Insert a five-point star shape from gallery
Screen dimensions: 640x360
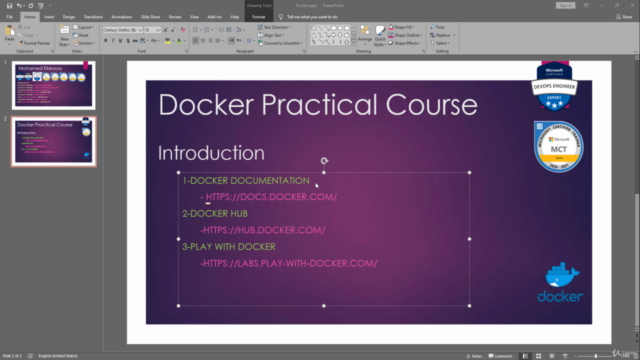tap(347, 42)
